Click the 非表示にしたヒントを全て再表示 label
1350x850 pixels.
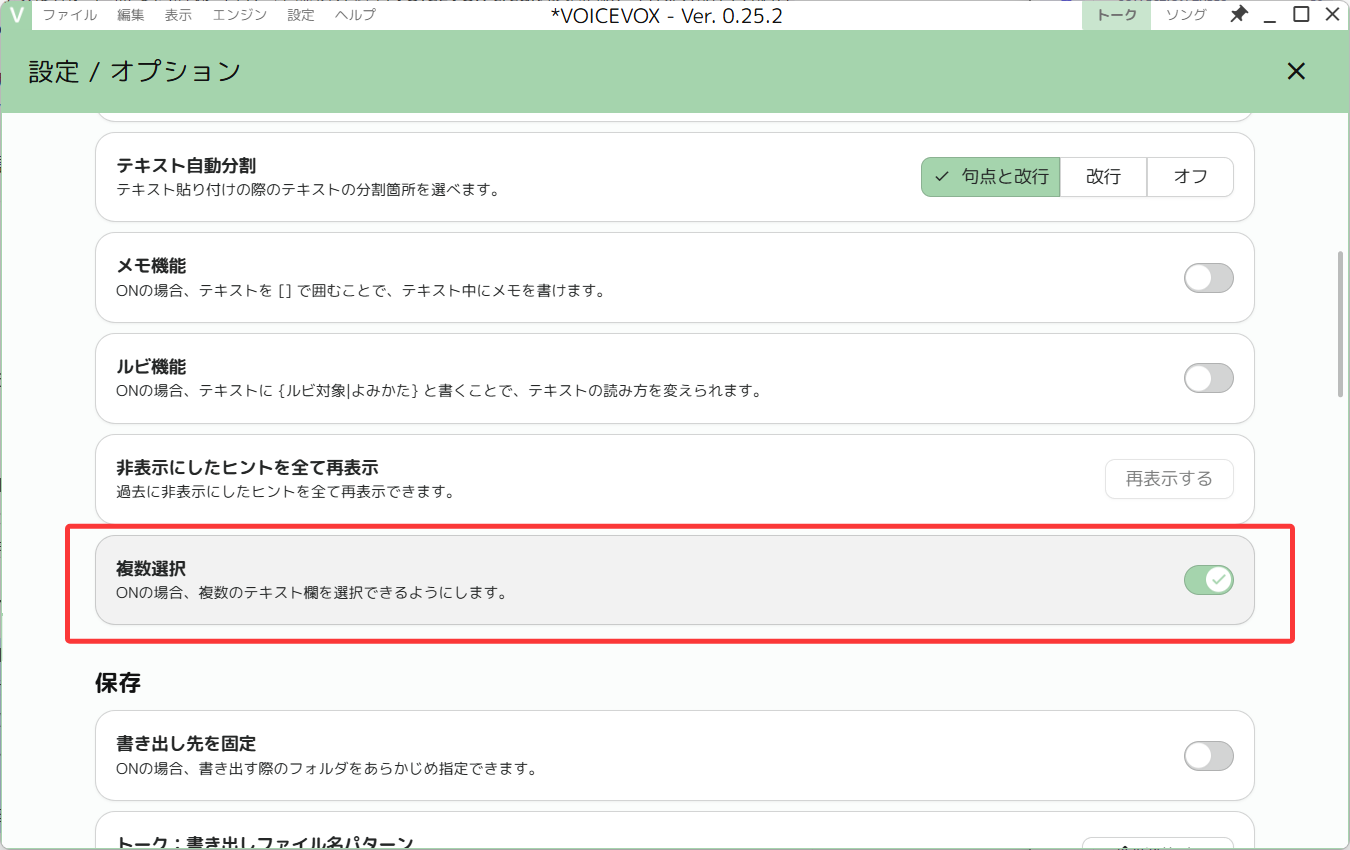(247, 467)
